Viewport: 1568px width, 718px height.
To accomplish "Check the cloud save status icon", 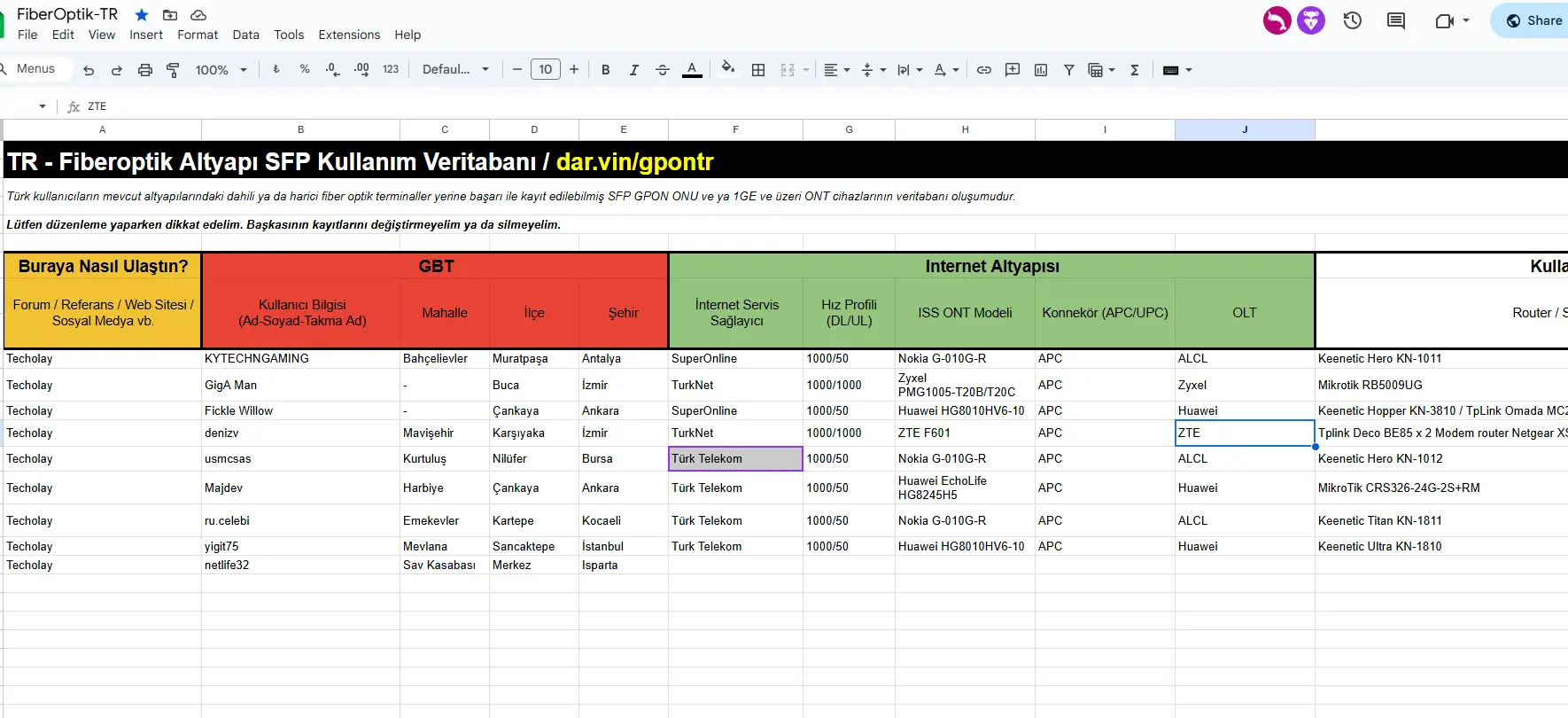I will [198, 15].
